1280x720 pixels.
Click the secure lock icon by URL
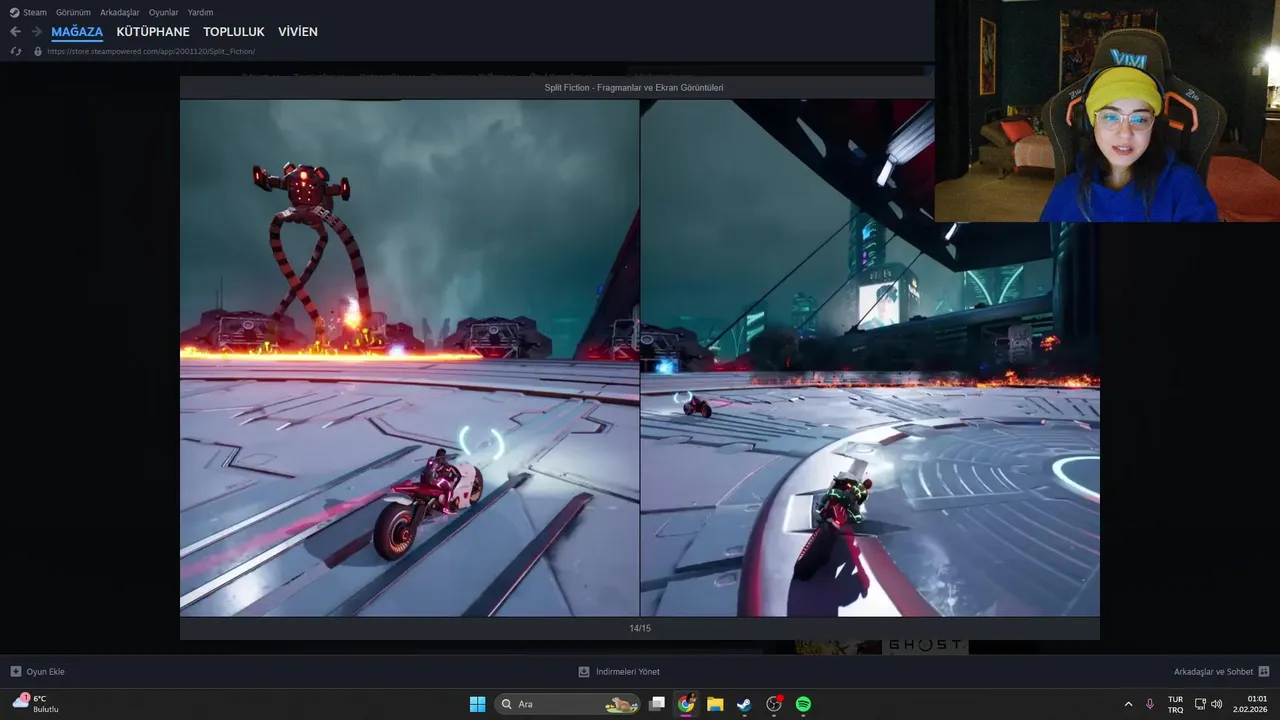(x=38, y=51)
